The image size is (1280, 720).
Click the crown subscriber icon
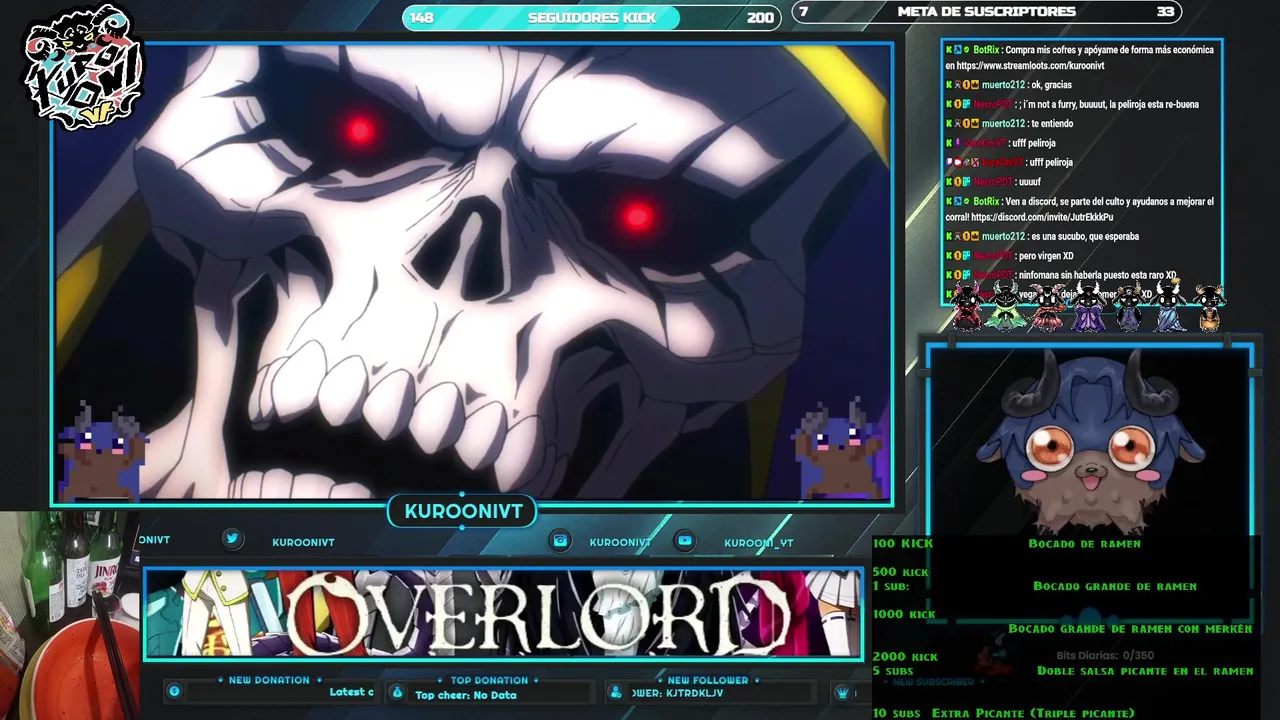click(842, 692)
